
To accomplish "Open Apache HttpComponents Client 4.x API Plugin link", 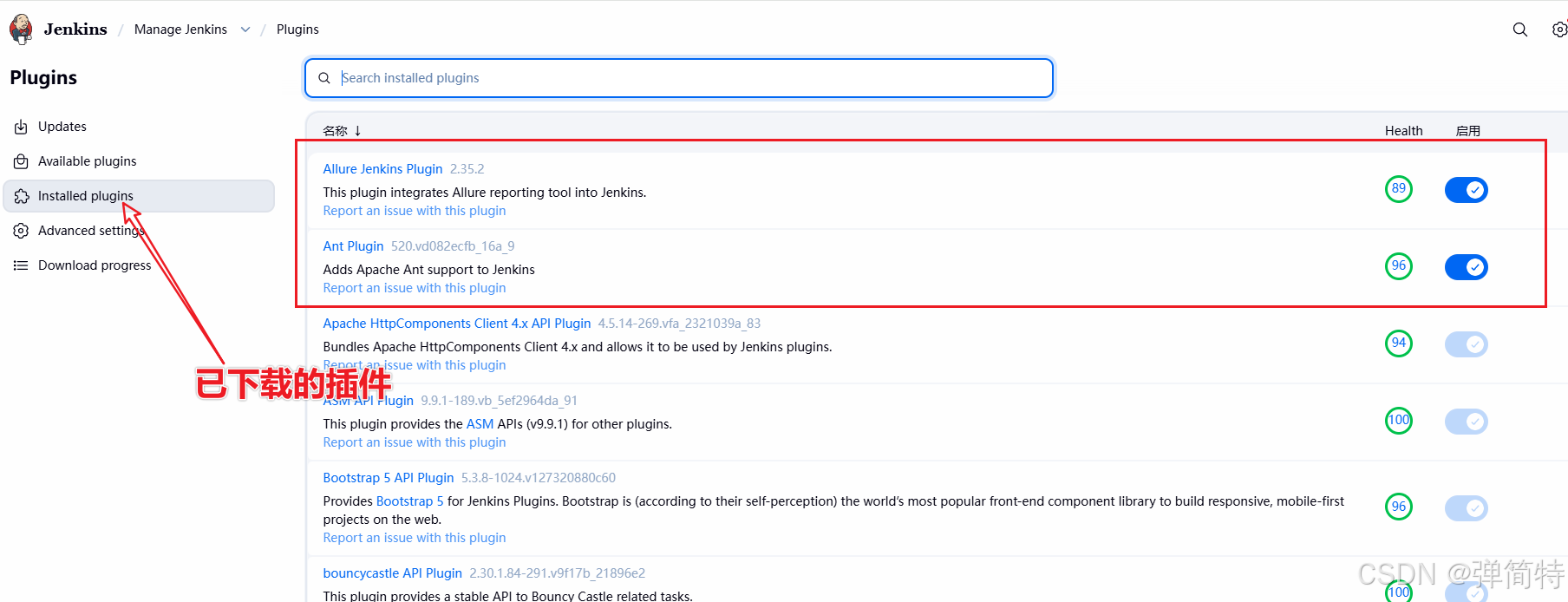I will (x=457, y=324).
